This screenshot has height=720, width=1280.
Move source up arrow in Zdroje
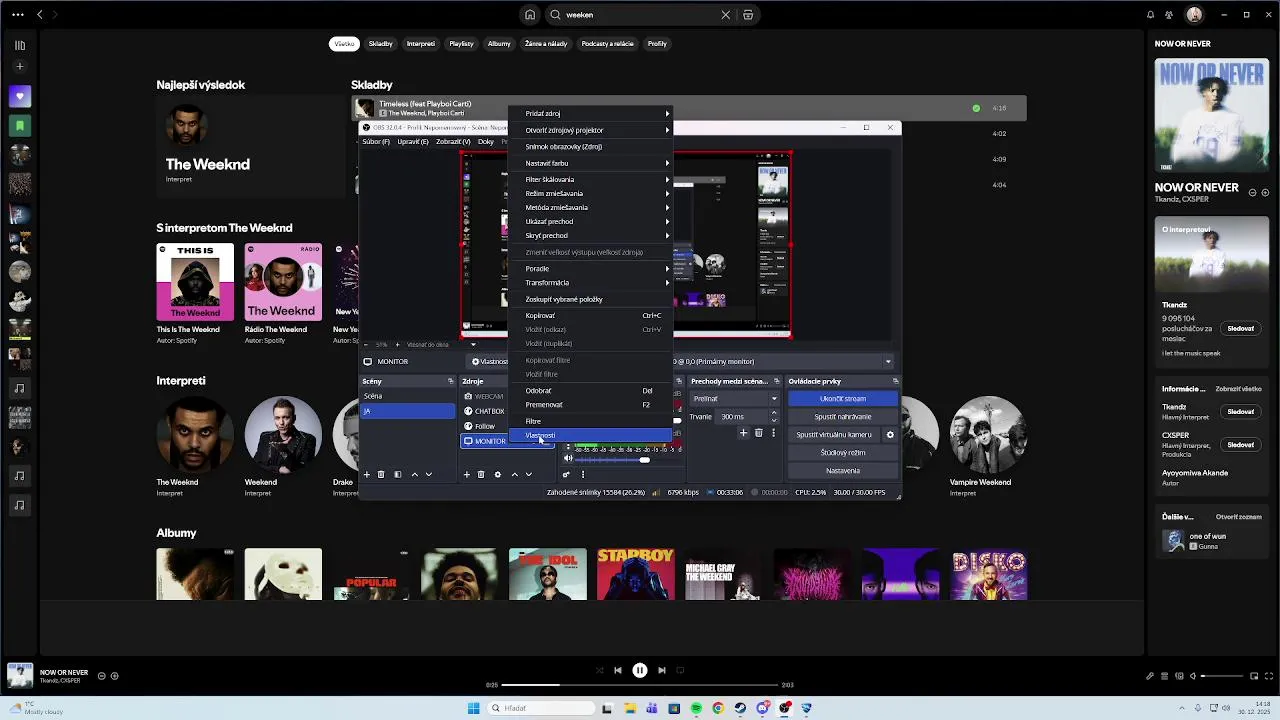click(x=515, y=474)
